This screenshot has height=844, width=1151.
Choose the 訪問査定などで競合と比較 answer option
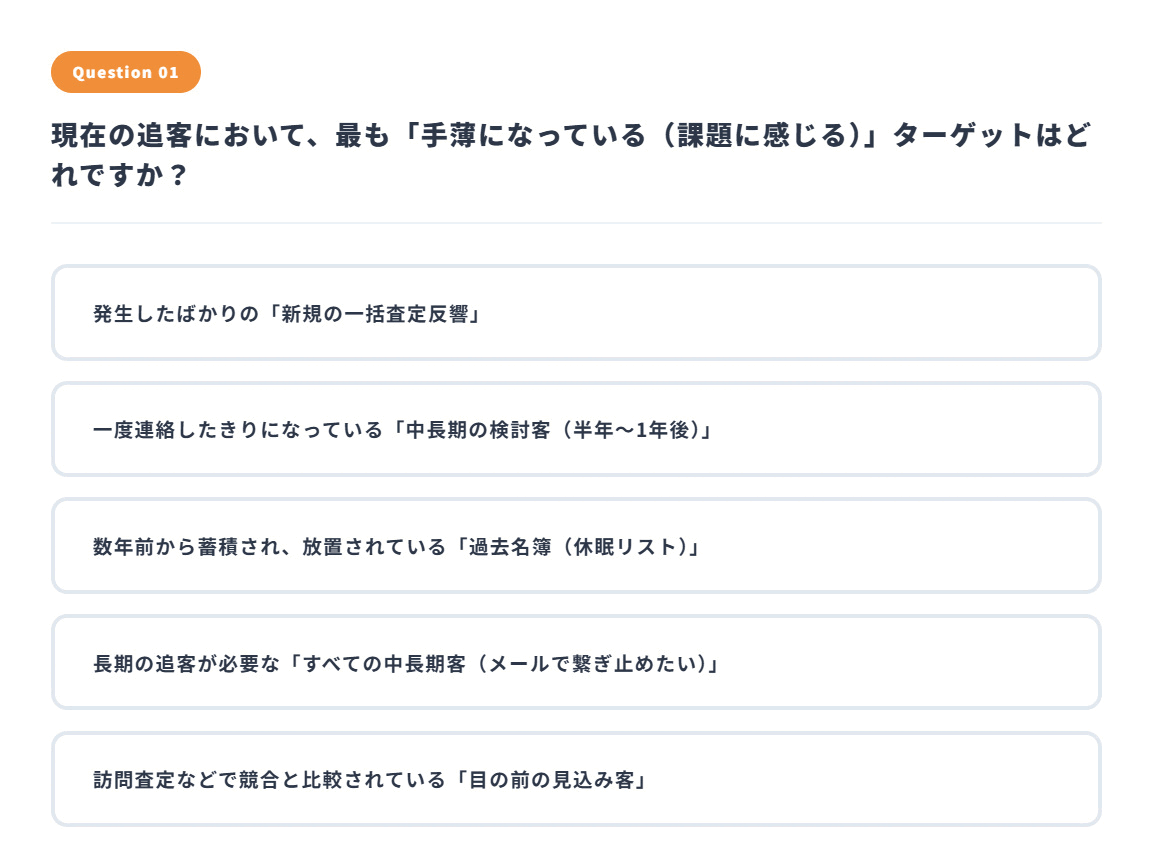click(575, 780)
